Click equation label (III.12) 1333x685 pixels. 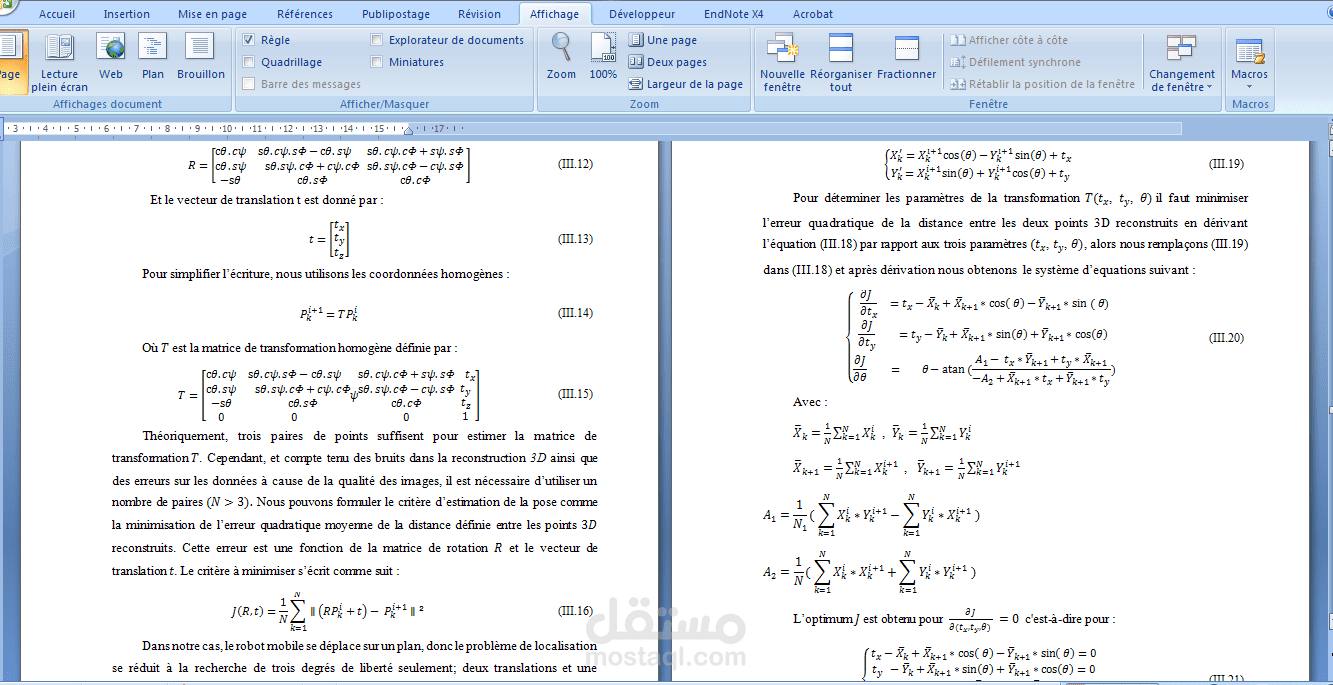[x=575, y=164]
